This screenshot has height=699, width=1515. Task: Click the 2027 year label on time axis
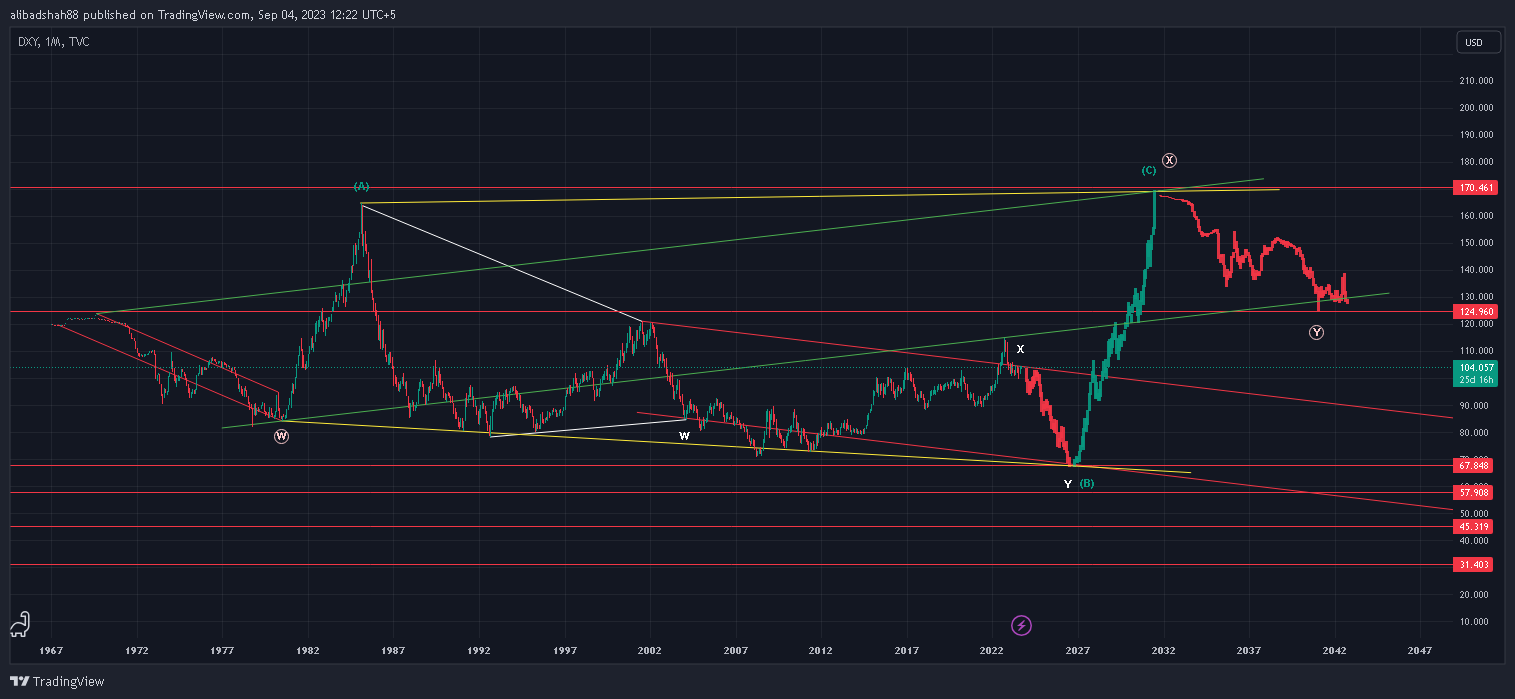pos(1077,649)
